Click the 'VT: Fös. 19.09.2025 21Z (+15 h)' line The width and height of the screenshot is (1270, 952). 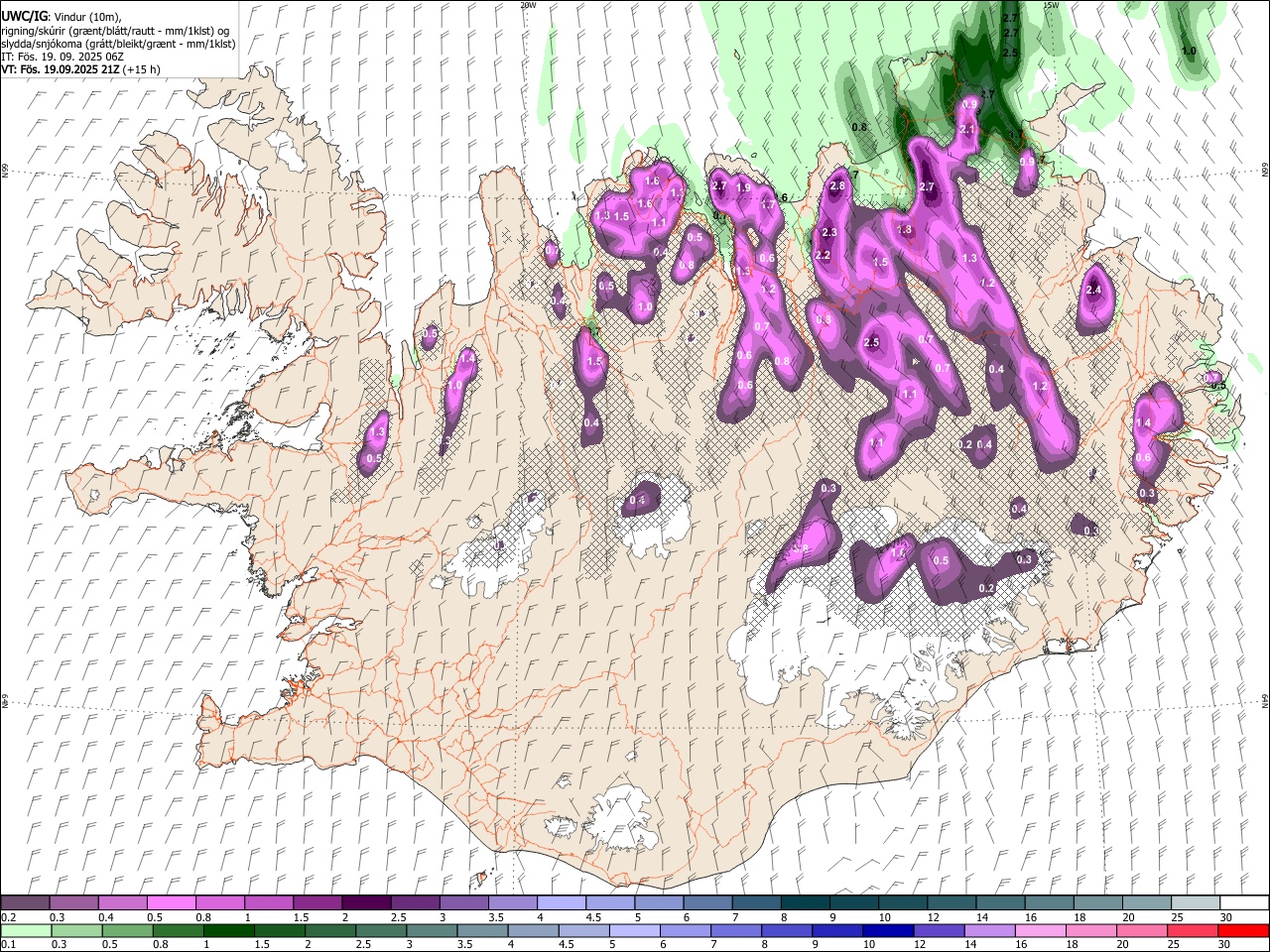point(81,69)
